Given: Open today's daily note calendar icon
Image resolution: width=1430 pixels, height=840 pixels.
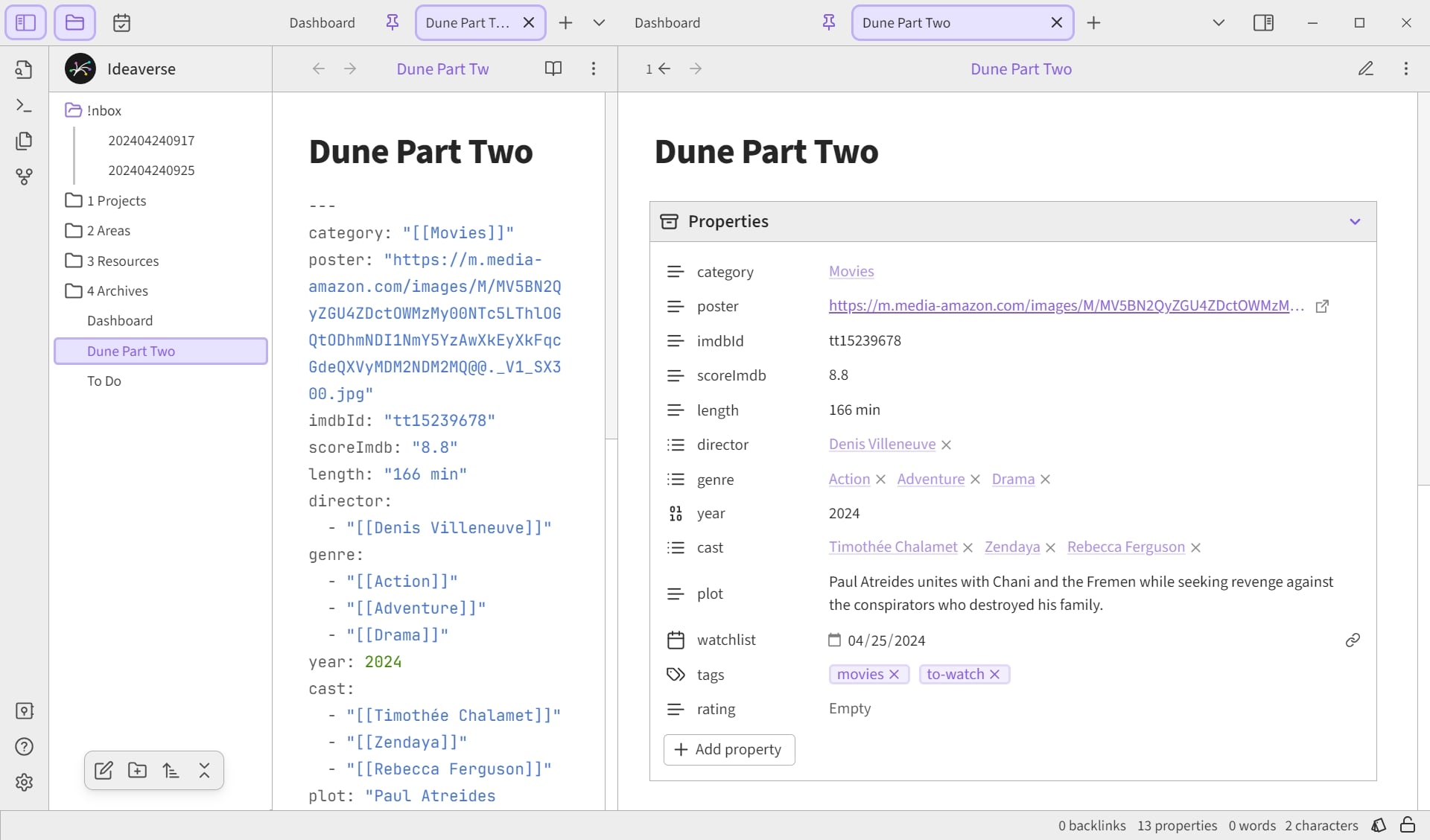Looking at the screenshot, I should click(x=121, y=23).
